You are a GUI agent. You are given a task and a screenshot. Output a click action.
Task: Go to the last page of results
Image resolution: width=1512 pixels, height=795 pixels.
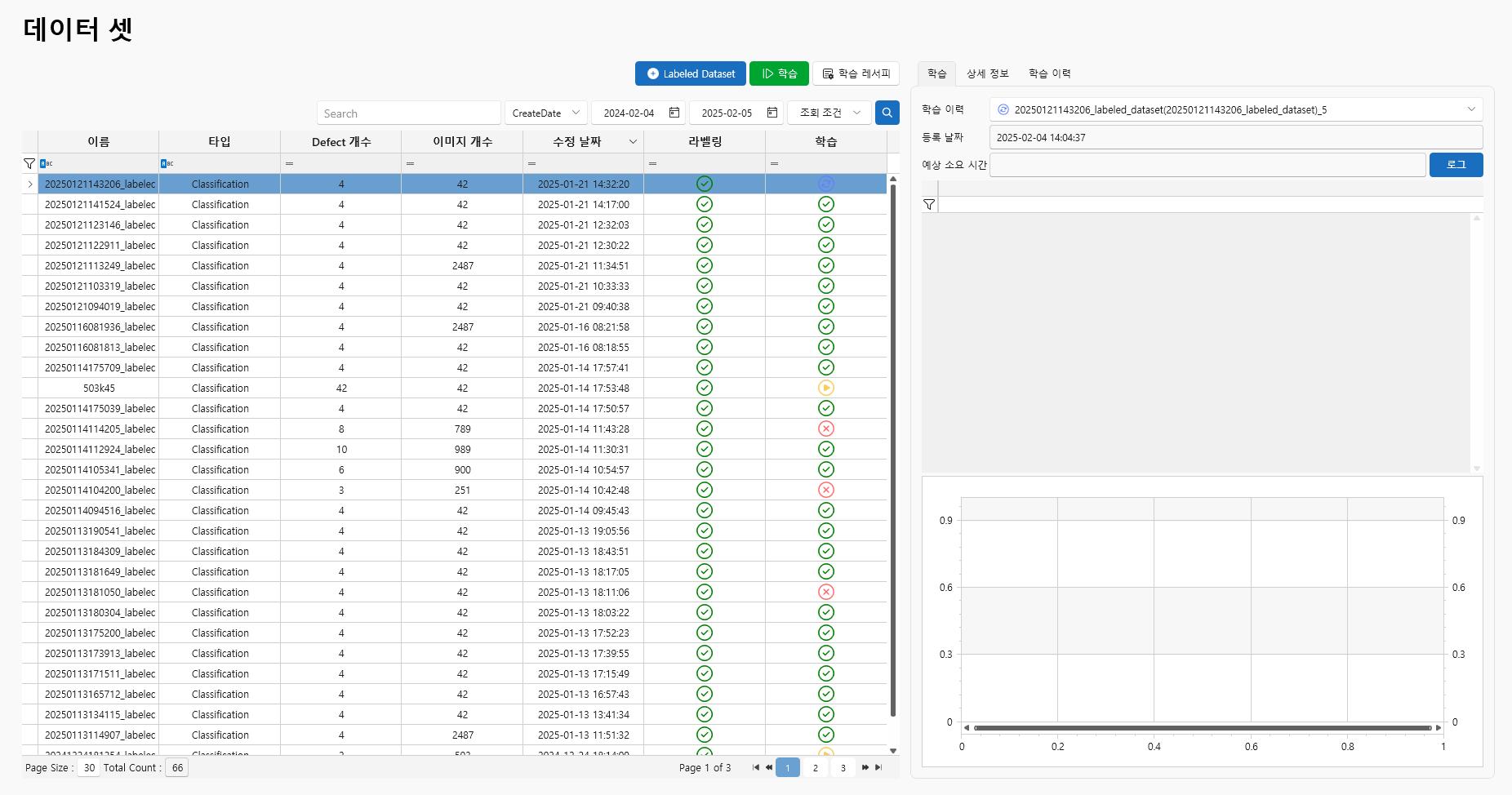[x=878, y=767]
